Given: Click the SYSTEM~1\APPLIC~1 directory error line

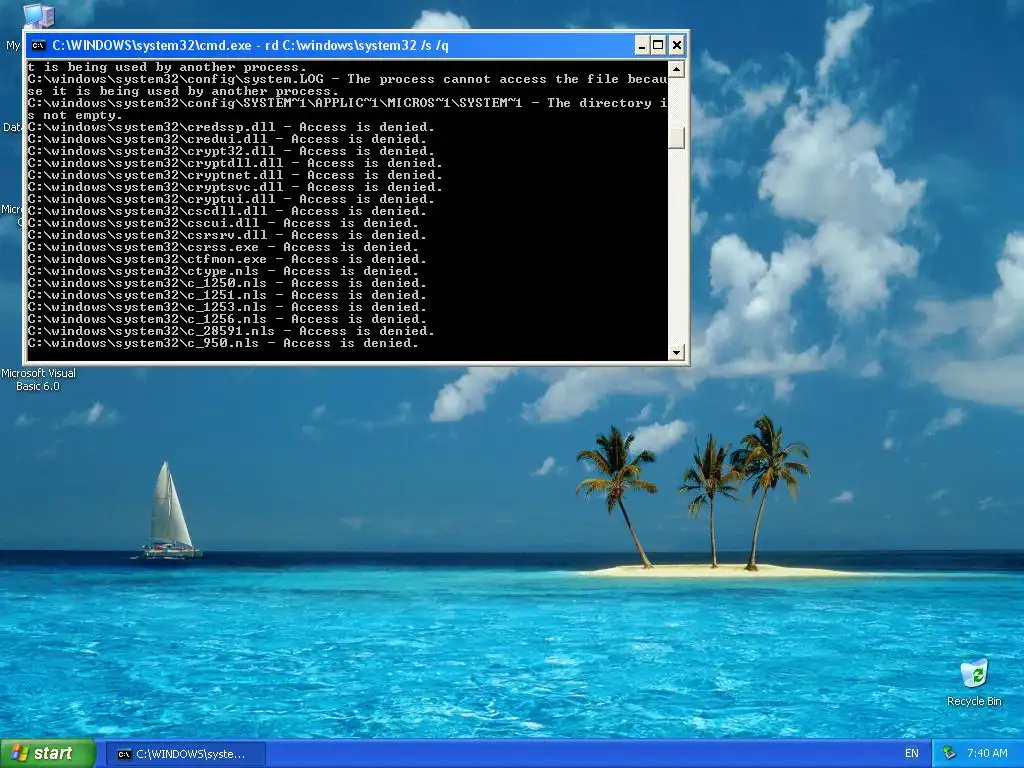Looking at the screenshot, I should (x=347, y=109).
